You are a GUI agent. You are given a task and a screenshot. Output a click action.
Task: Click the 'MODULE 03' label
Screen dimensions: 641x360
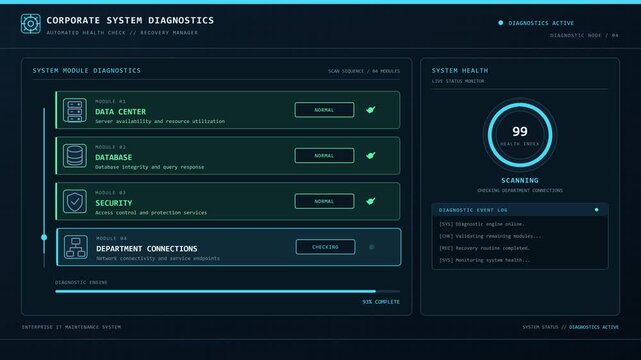pos(110,193)
